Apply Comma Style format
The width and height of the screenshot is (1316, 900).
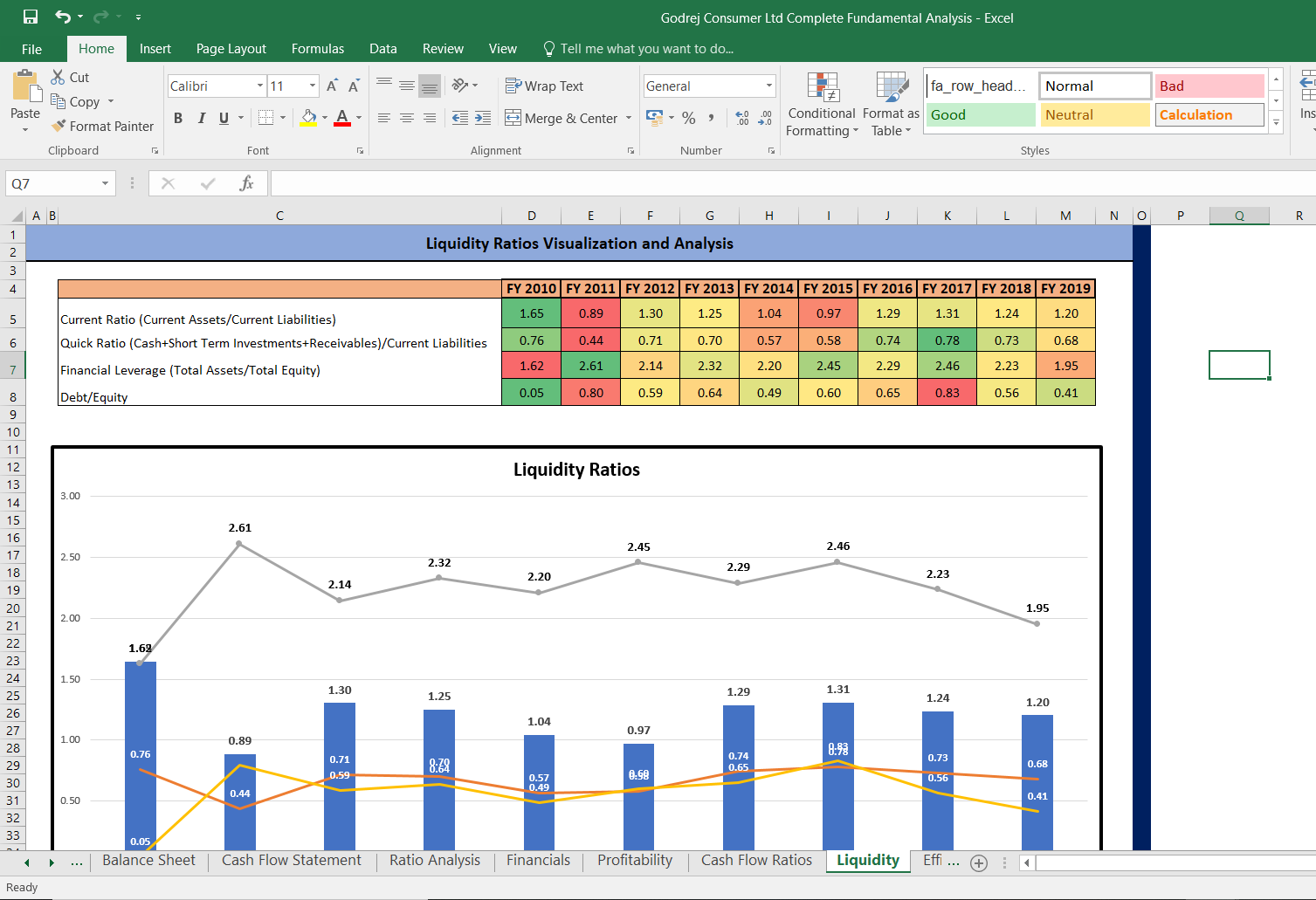coord(712,117)
